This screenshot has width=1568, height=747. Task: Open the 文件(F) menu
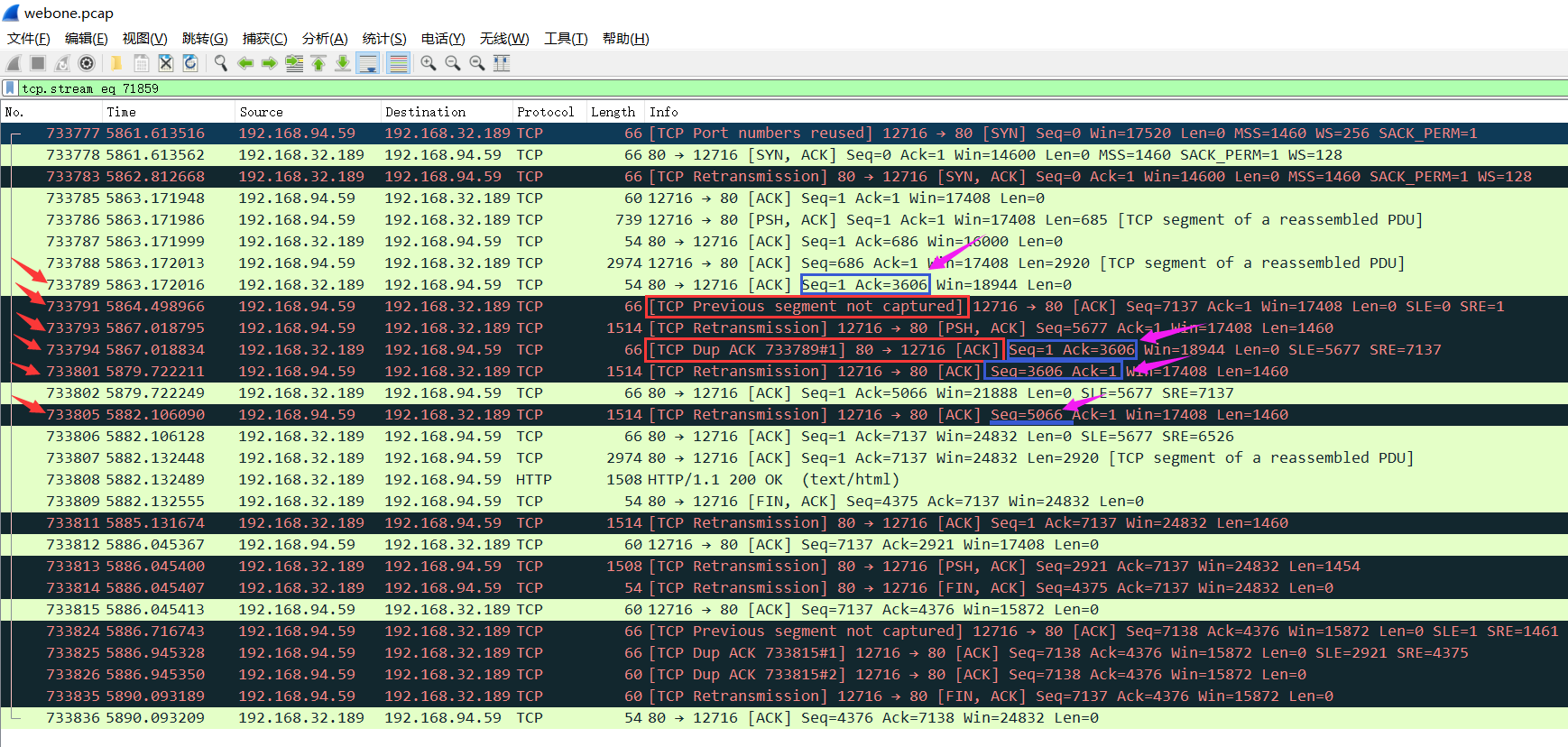(x=28, y=39)
